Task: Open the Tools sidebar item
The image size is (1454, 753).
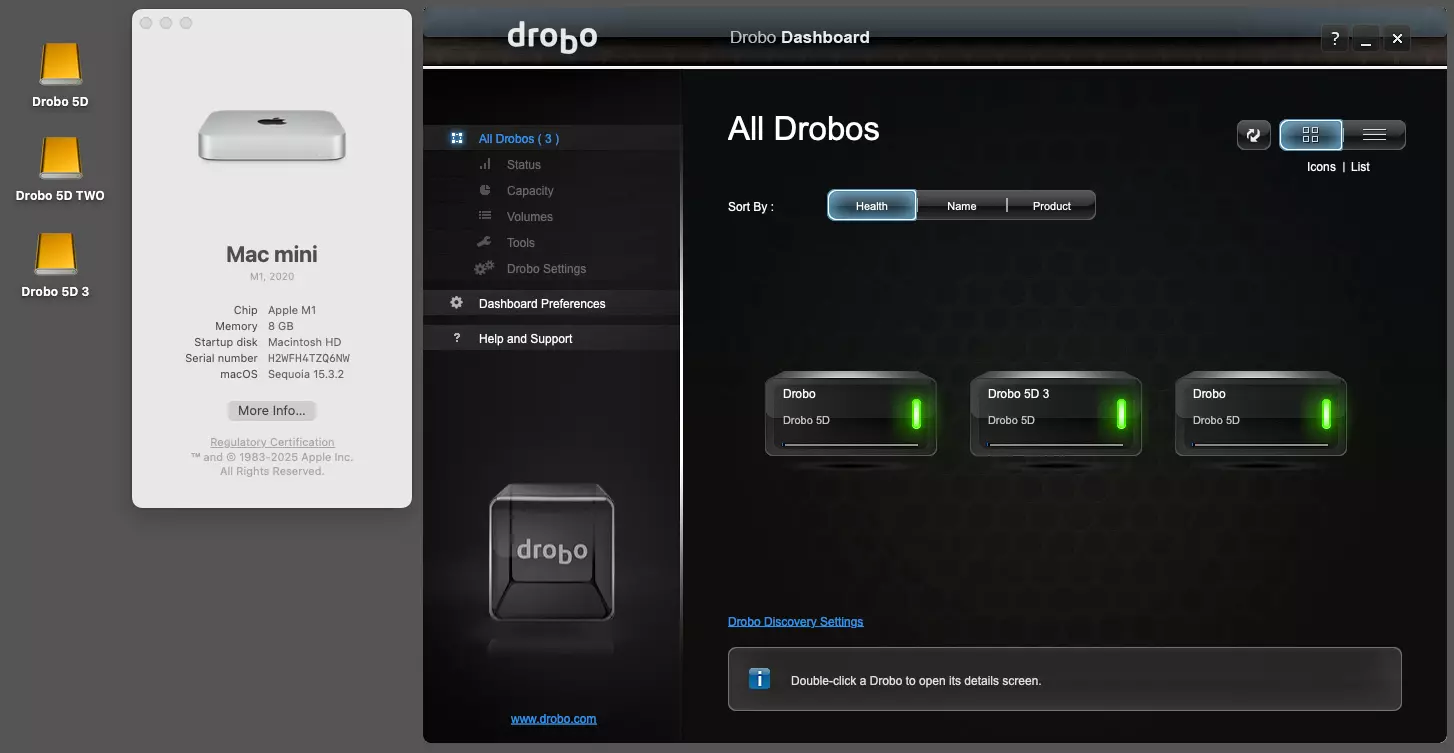Action: pos(520,243)
